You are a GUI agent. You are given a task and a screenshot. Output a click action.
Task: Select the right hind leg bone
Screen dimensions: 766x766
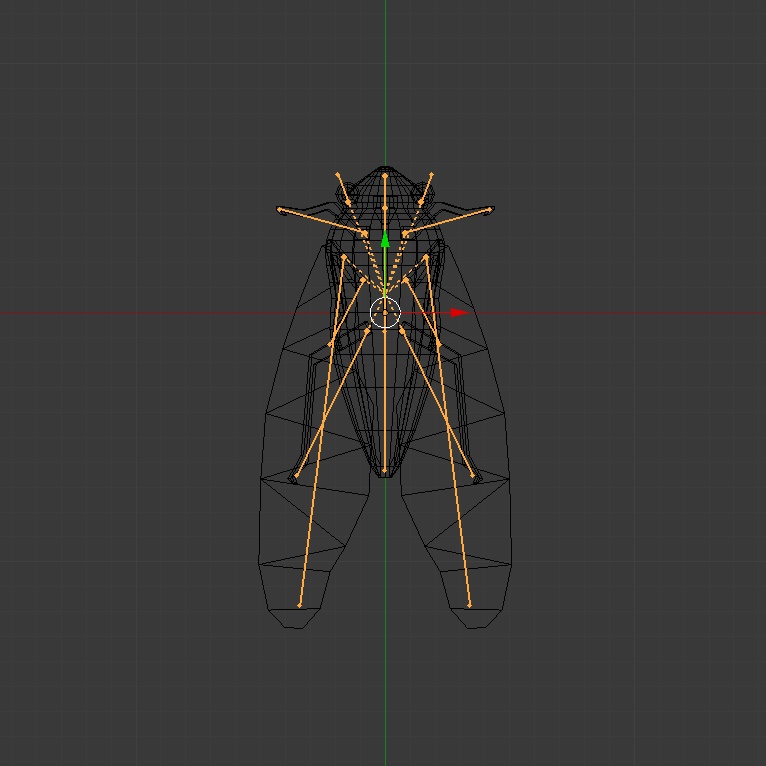(437, 403)
